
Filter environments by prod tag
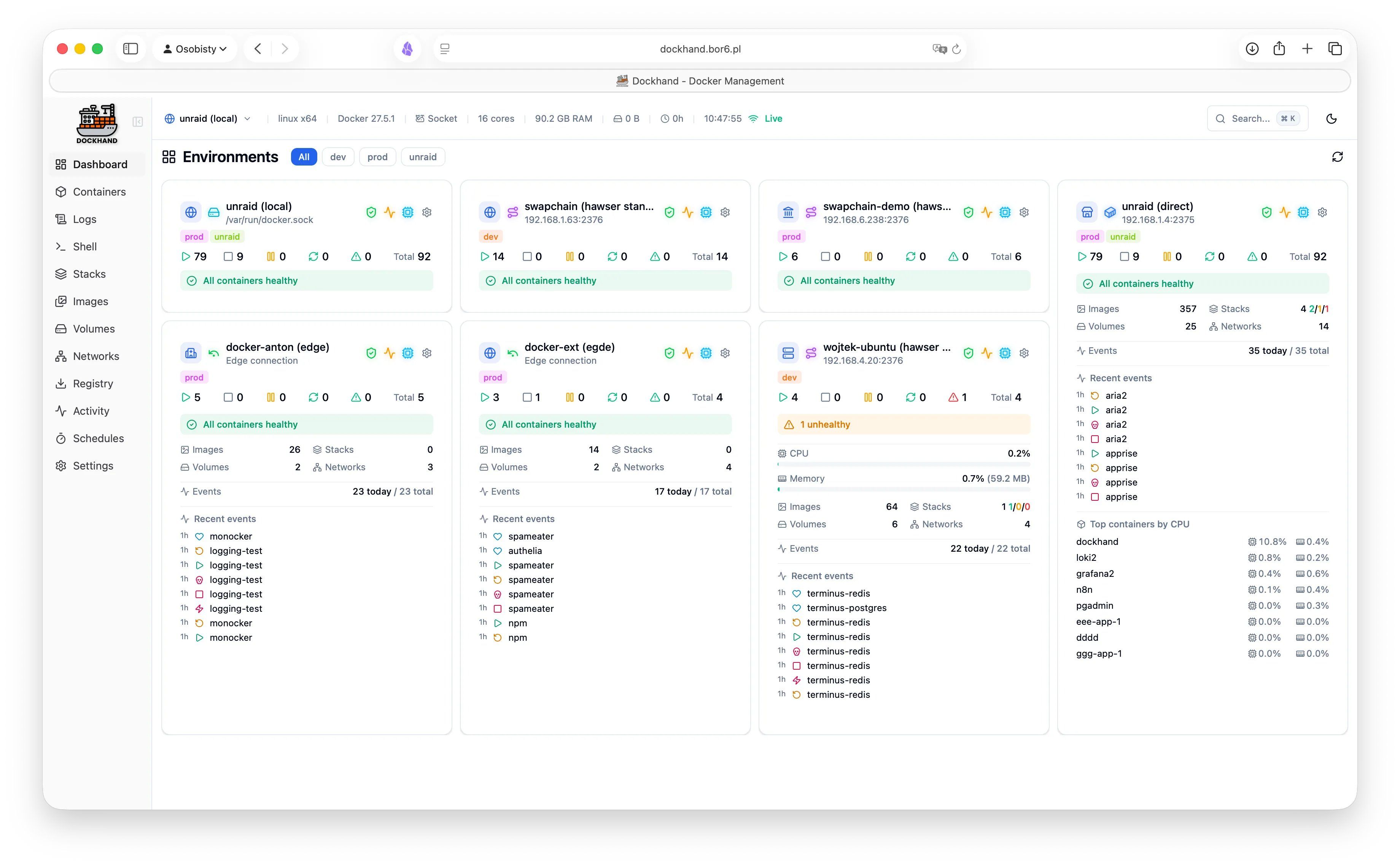377,157
